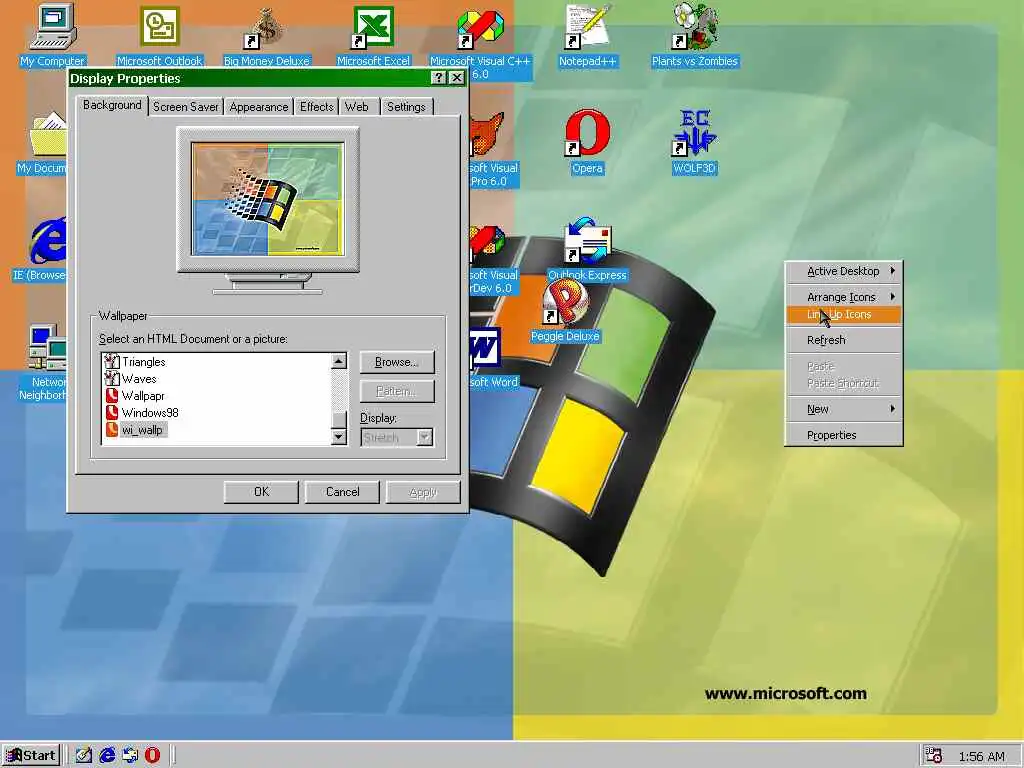Choose the Wallpapr wallpaper entry
The height and width of the screenshot is (768, 1024).
[x=135, y=396]
